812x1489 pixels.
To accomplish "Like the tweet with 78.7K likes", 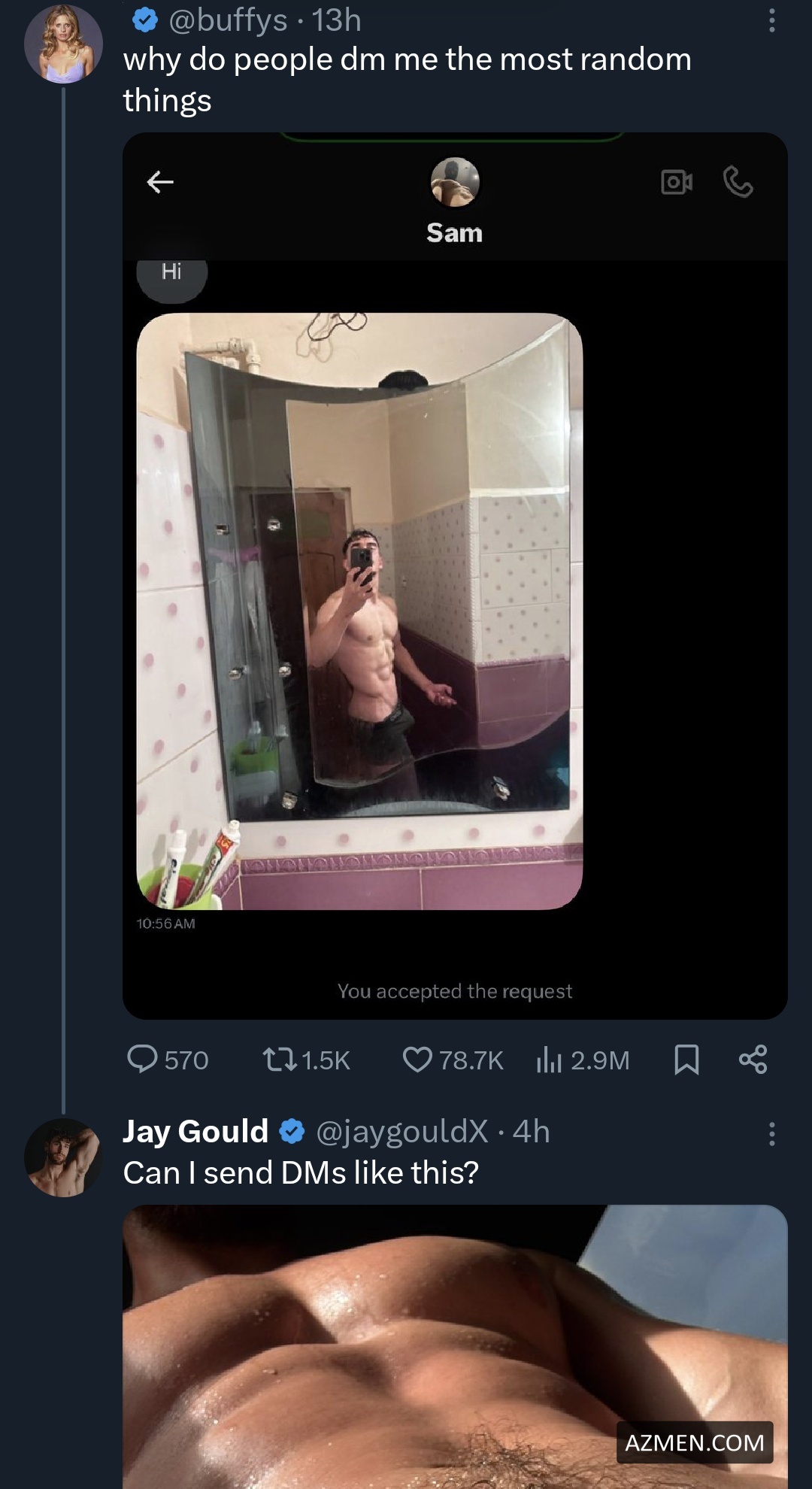I will pyautogui.click(x=417, y=1060).
